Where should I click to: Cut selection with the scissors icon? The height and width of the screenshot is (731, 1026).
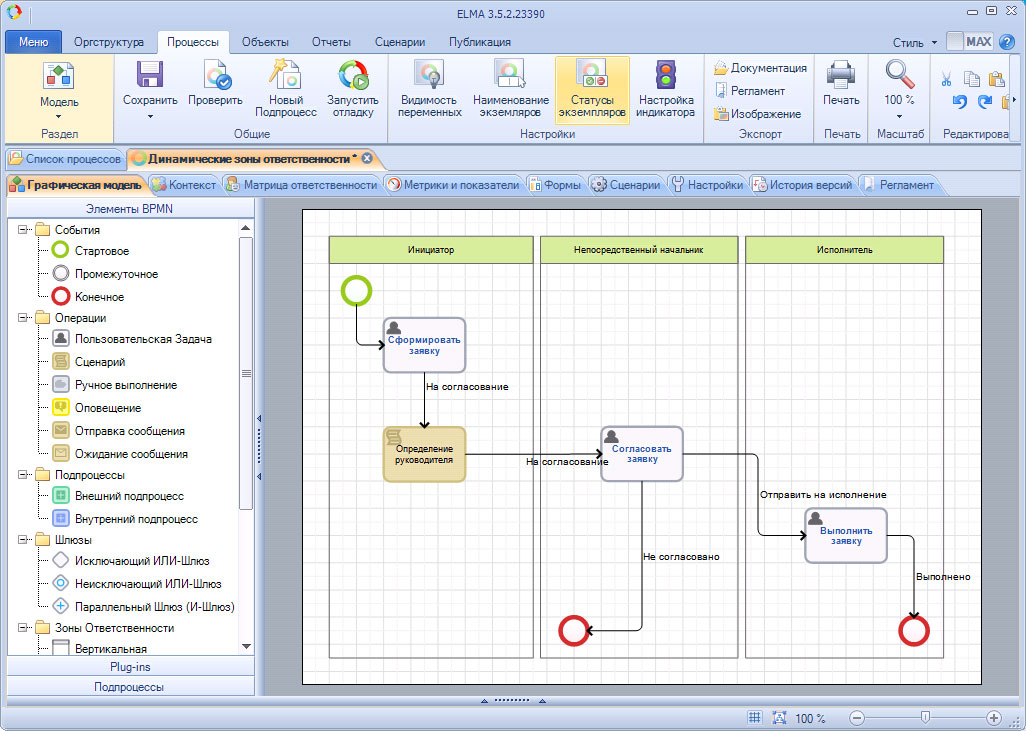[946, 80]
